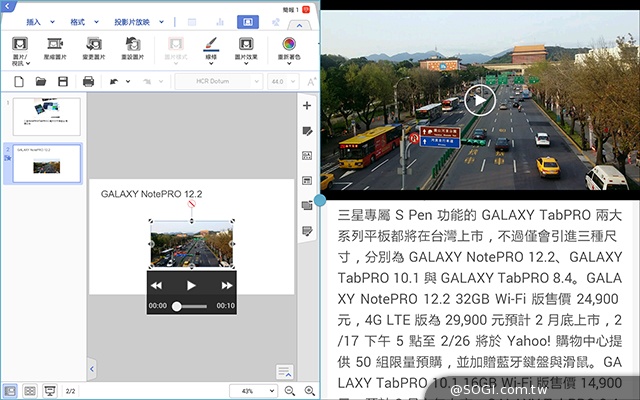
Task: Open the HCR Dotum font dropdown
Action: 218,82
